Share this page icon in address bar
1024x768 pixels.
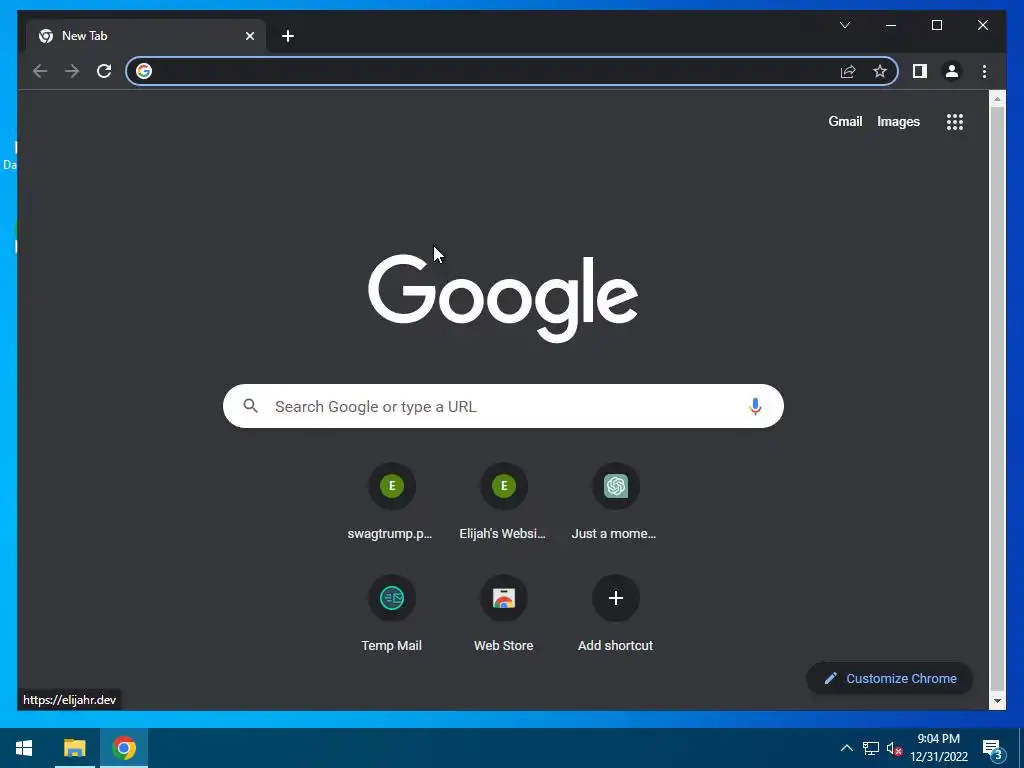(x=848, y=71)
